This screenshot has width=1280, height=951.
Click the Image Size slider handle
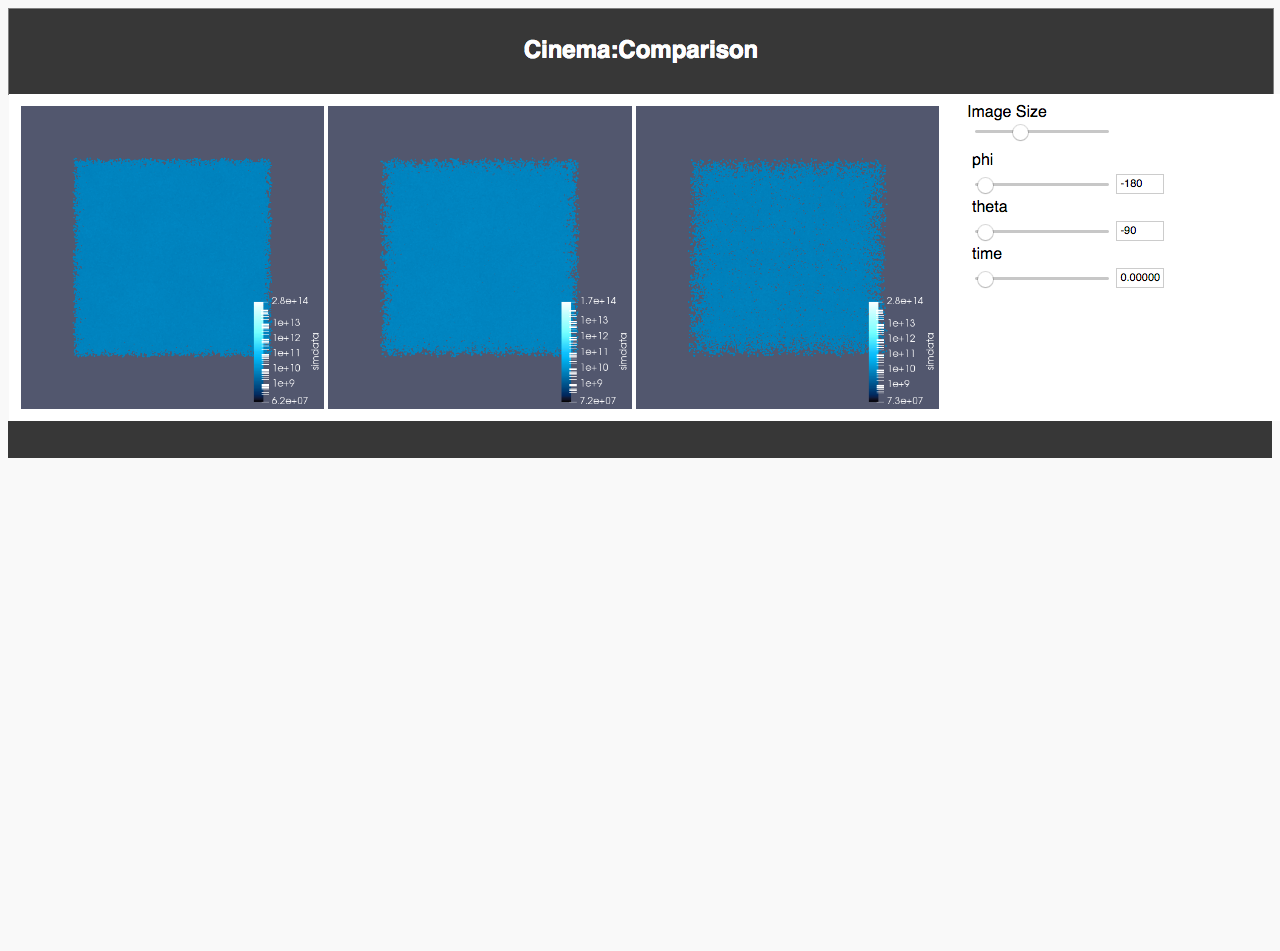pos(1020,132)
